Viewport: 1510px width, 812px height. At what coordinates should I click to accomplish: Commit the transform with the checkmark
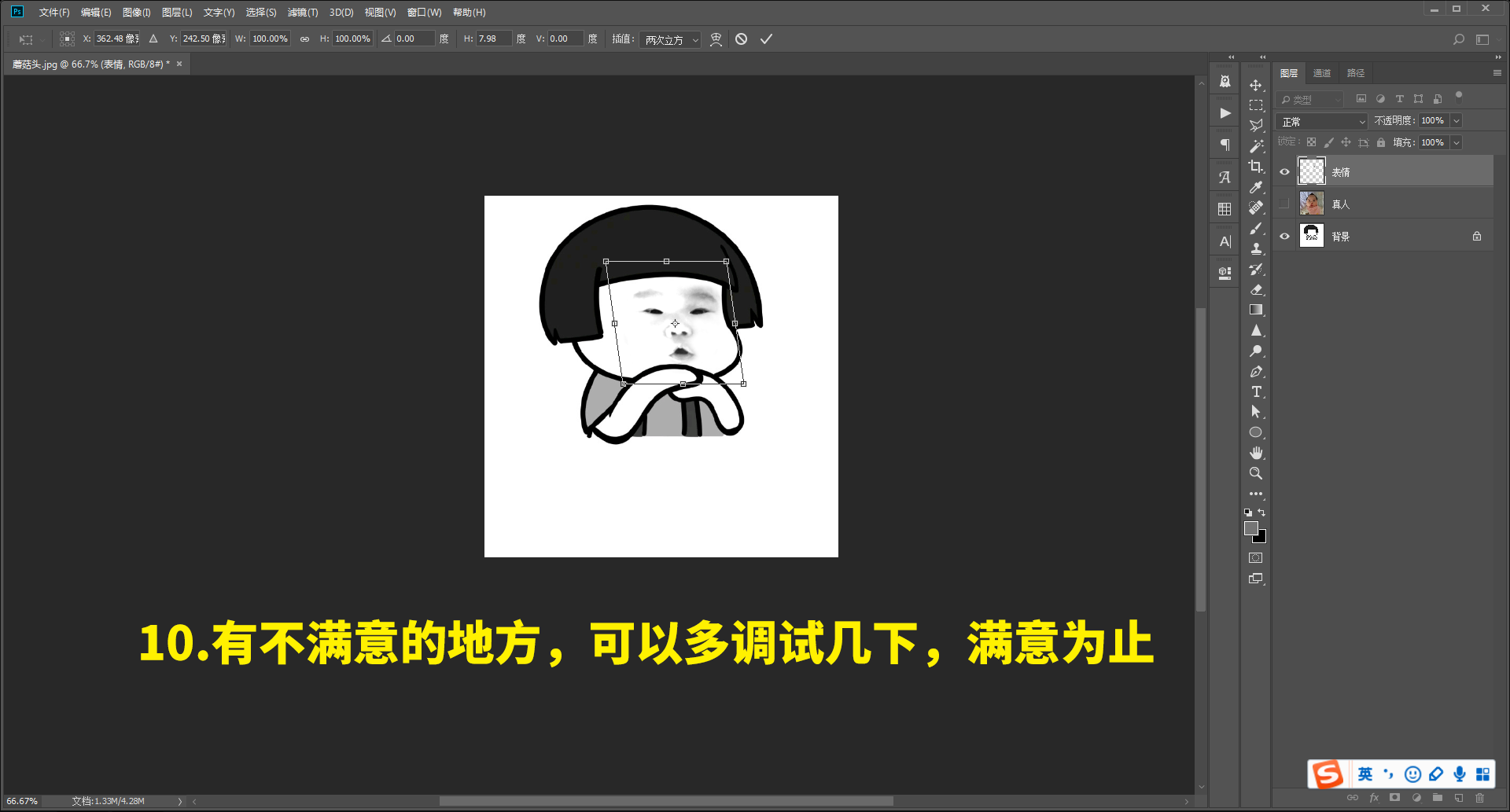click(766, 39)
